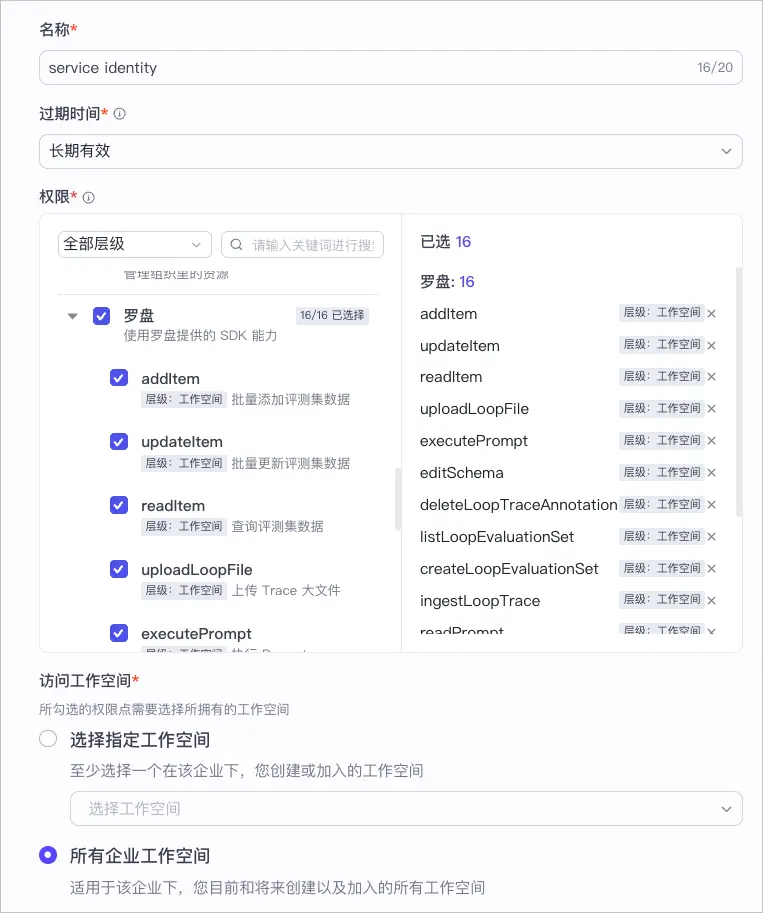763x913 pixels.
Task: Click editSchema in the selected list
Action: click(461, 473)
